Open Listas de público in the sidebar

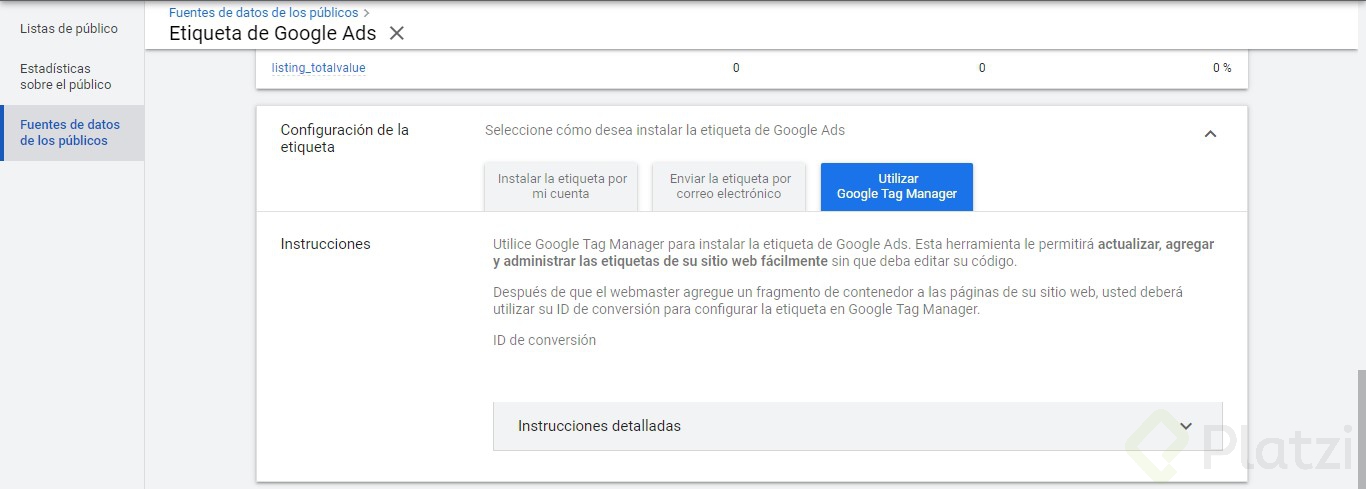point(69,29)
